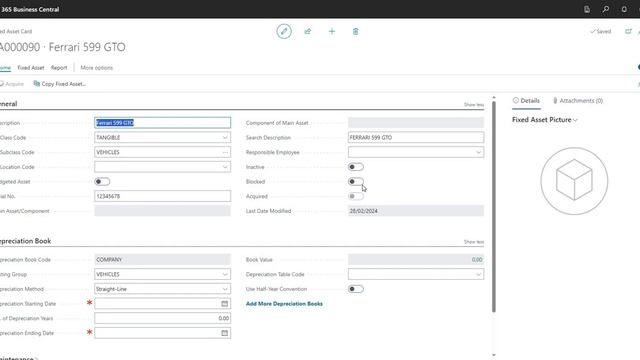Click the Edit pencil icon
The image size is (640, 360).
tap(284, 31)
